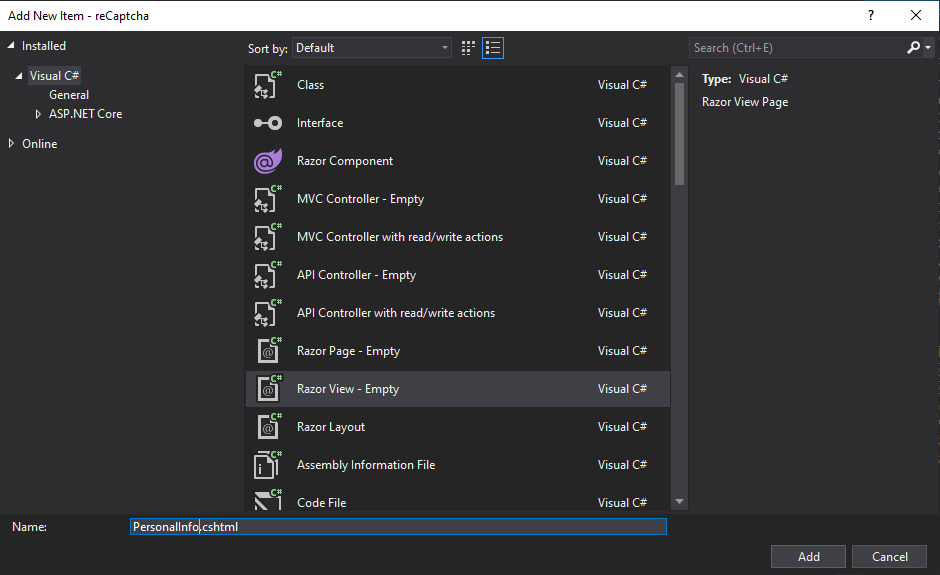
Task: Expand the ASP.NET Core node
Action: [x=38, y=114]
